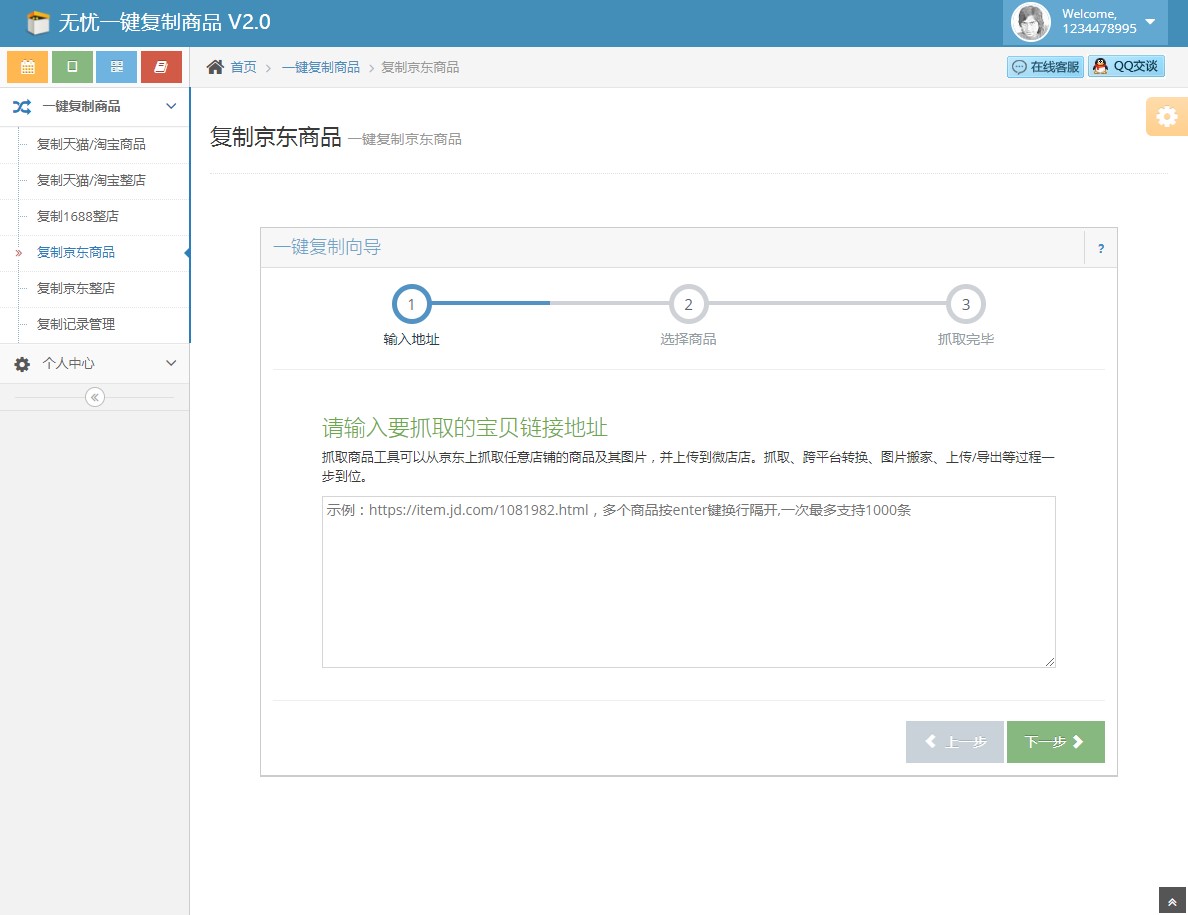
Task: Select 复制京东商品 in sidebar
Action: coord(76,252)
